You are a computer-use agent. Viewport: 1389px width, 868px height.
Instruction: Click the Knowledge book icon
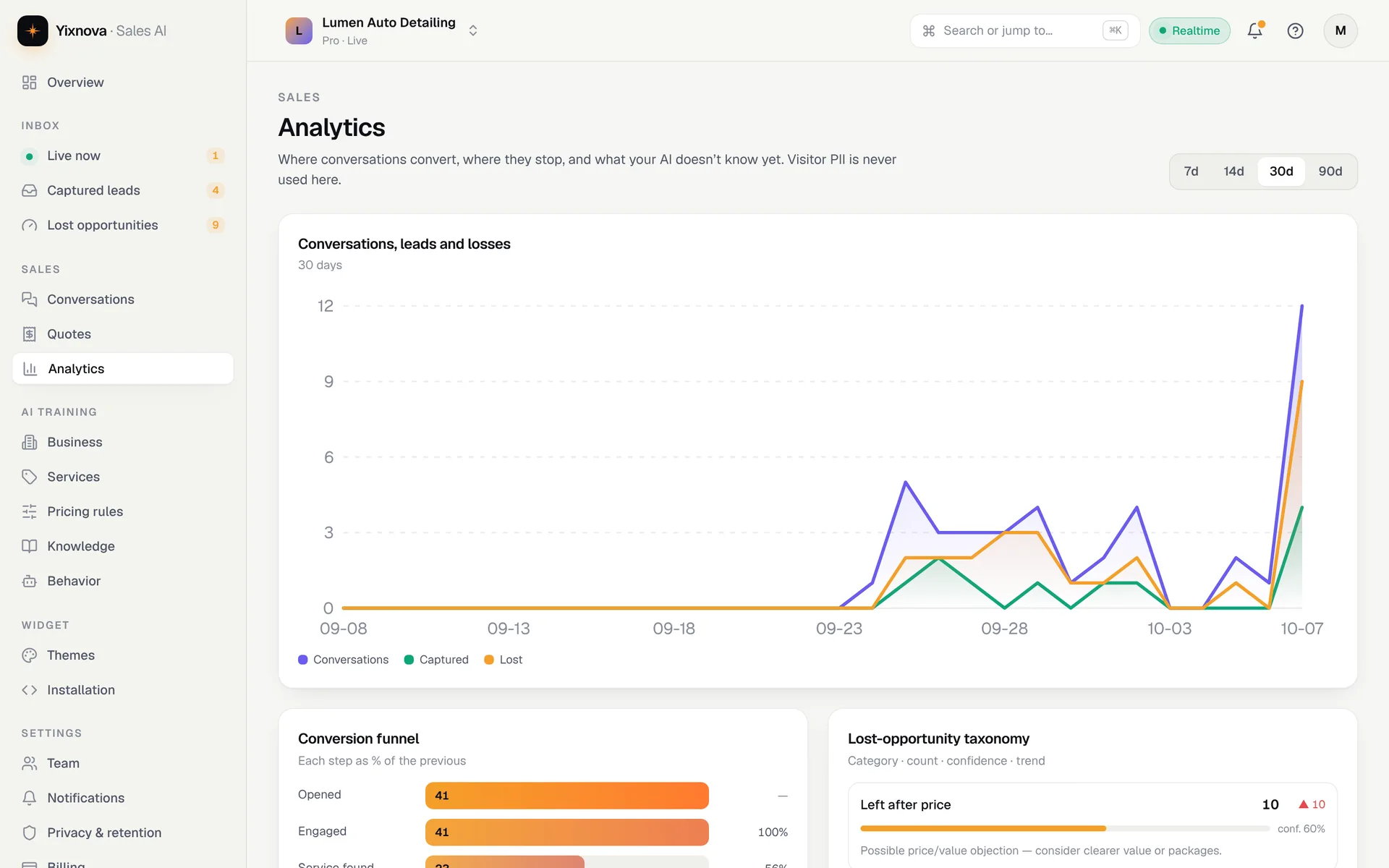[x=29, y=546]
